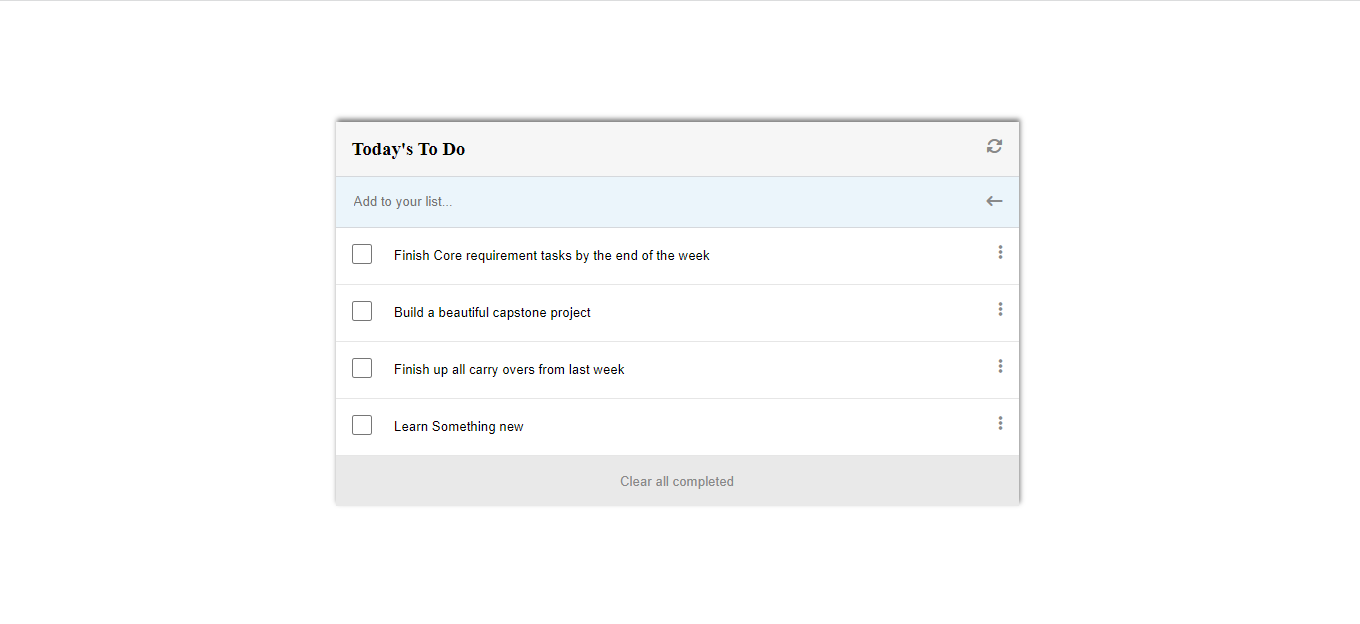
Task: Mark 'Finish up all carry overs' as done
Action: 362,368
